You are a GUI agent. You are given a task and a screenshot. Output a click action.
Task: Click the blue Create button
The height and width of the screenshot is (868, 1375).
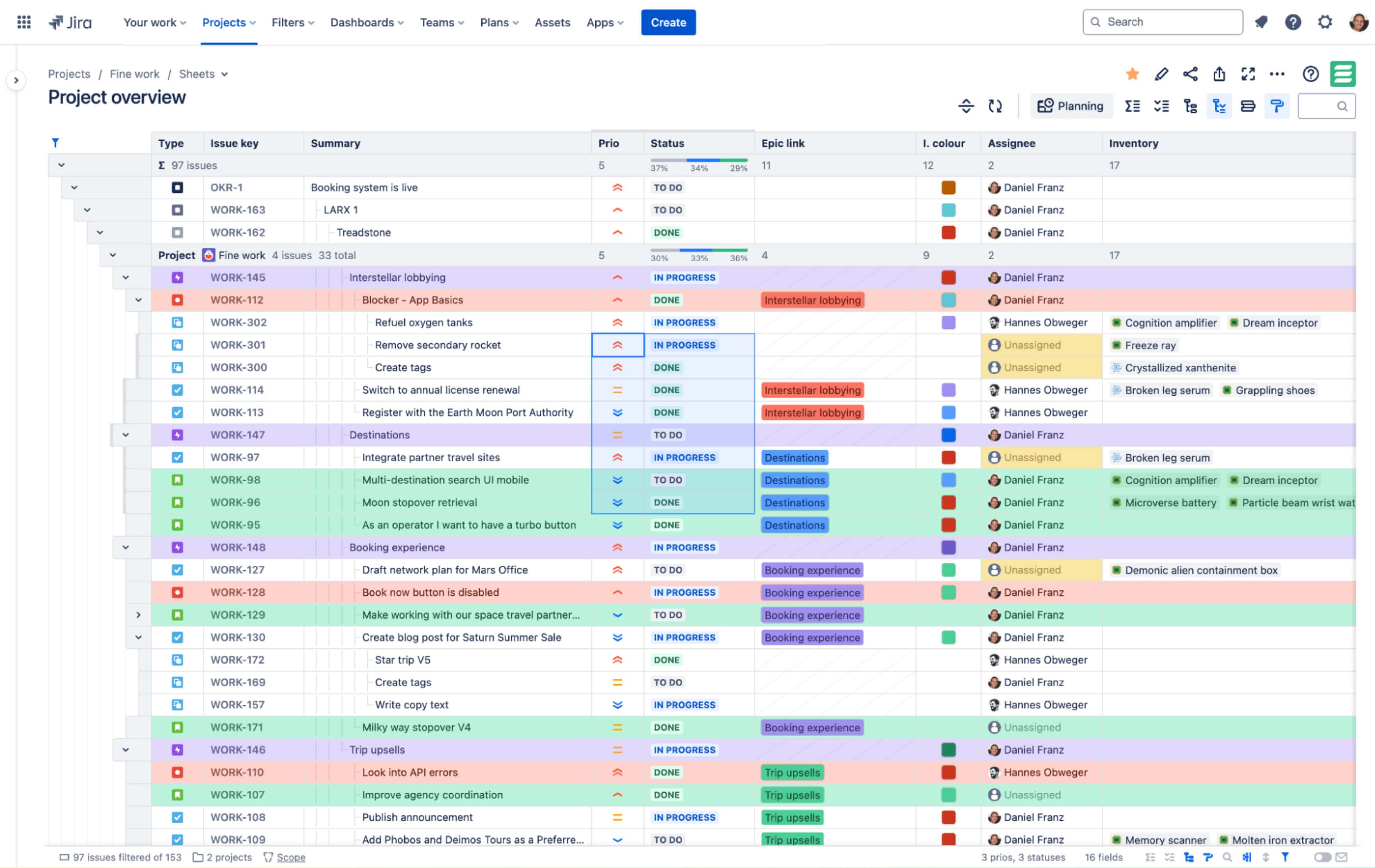[668, 22]
